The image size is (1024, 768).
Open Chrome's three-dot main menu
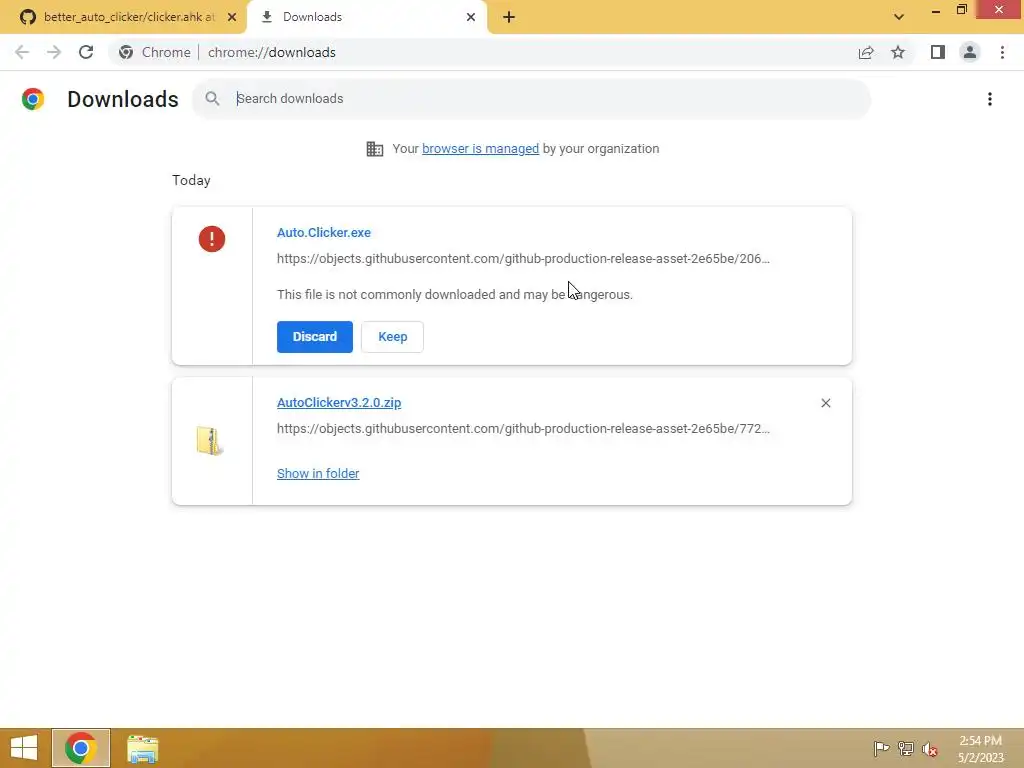[x=1002, y=52]
